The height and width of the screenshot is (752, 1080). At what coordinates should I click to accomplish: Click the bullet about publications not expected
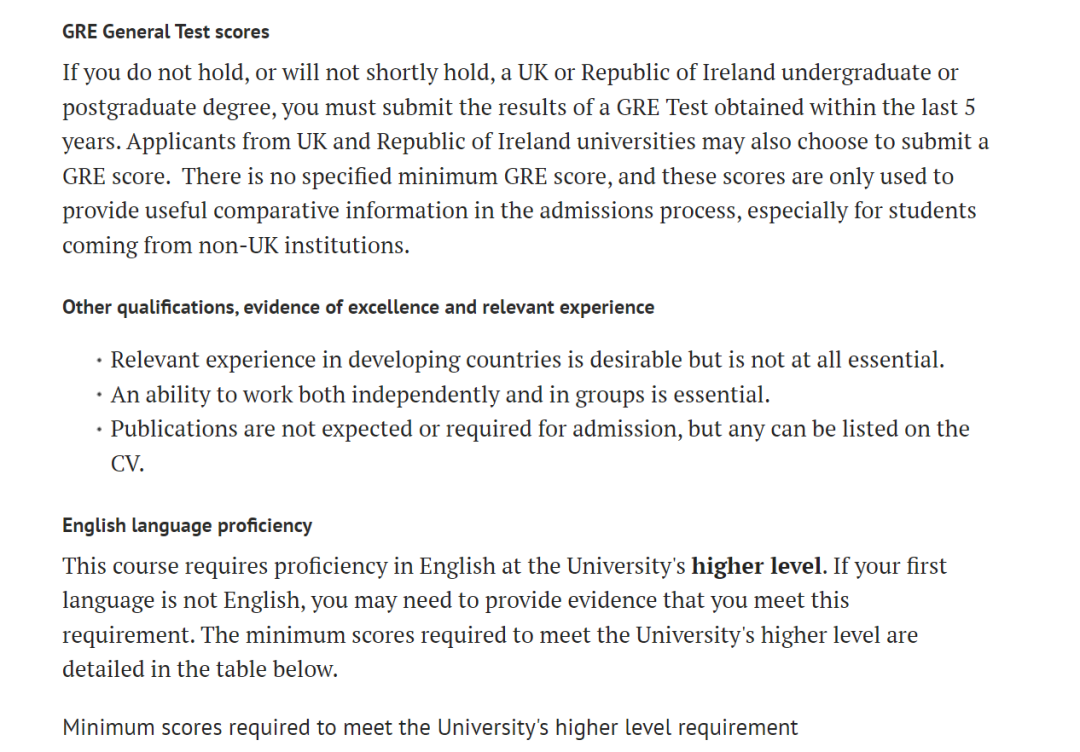(540, 430)
